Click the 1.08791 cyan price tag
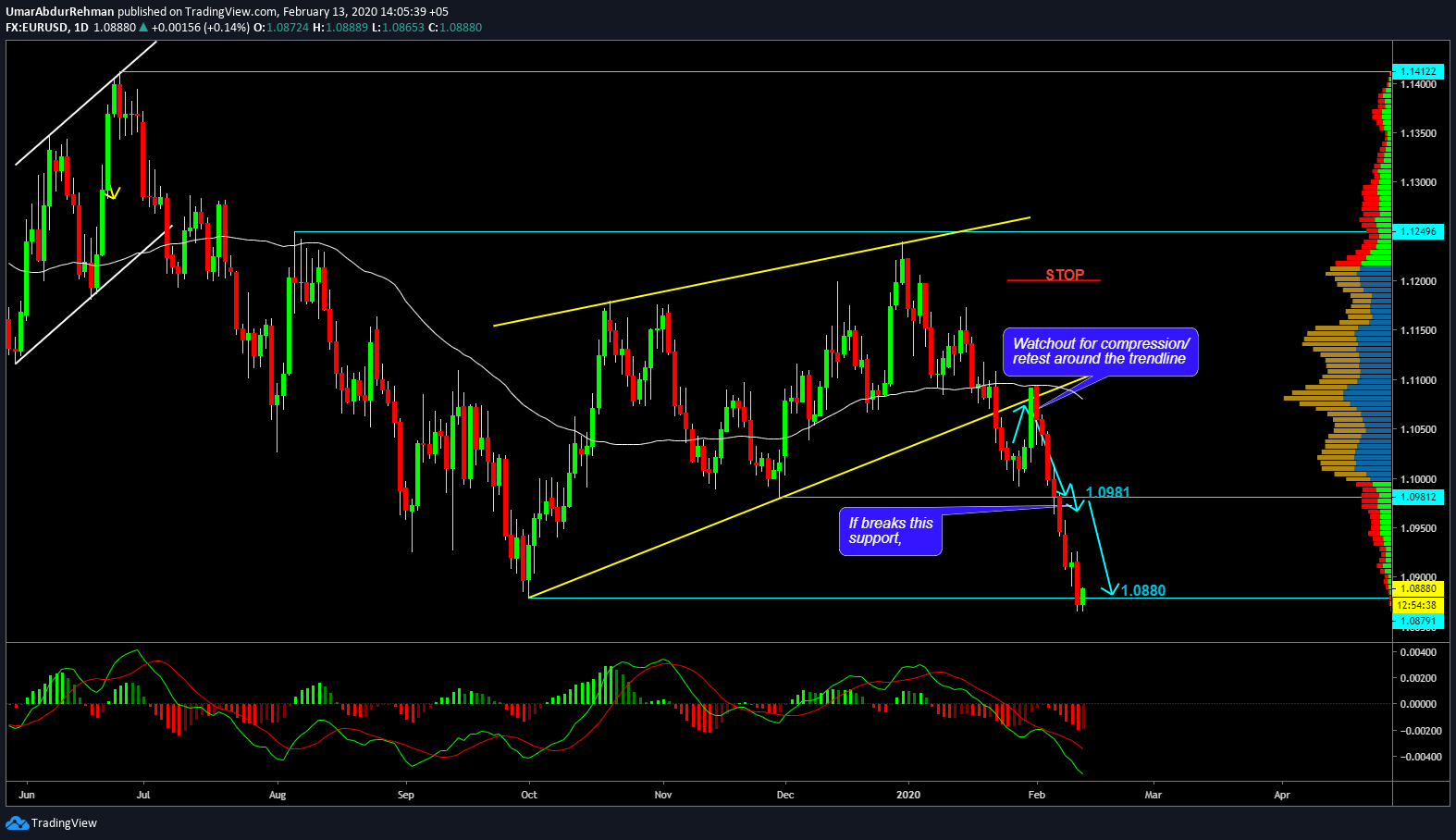 tap(1417, 622)
